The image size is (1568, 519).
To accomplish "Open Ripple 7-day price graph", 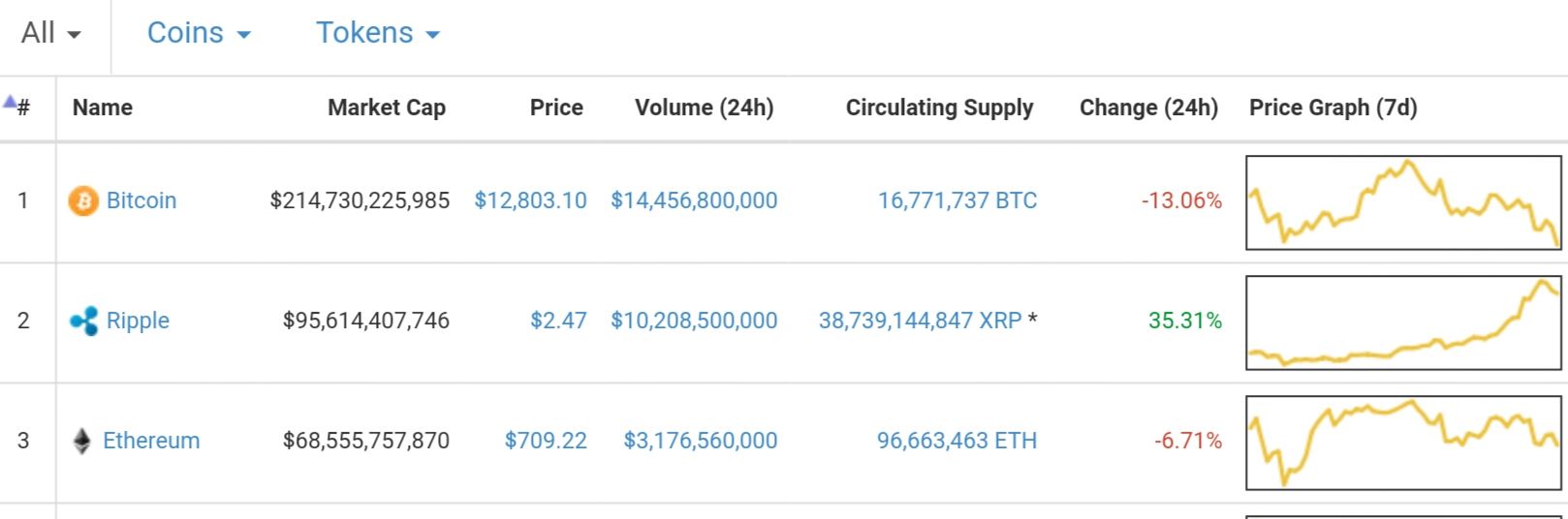I will pyautogui.click(x=1404, y=322).
